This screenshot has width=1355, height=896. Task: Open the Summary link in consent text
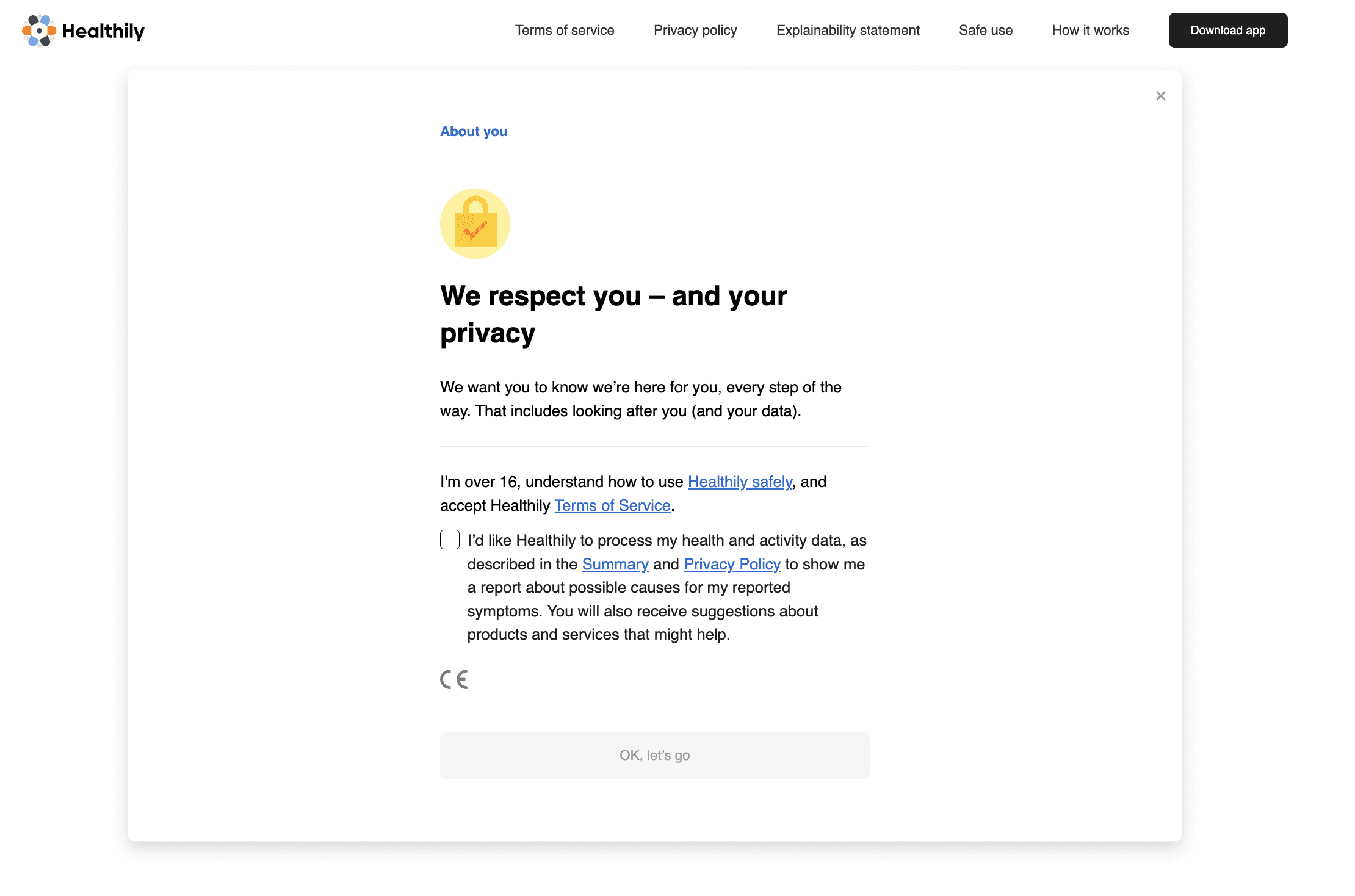(615, 565)
